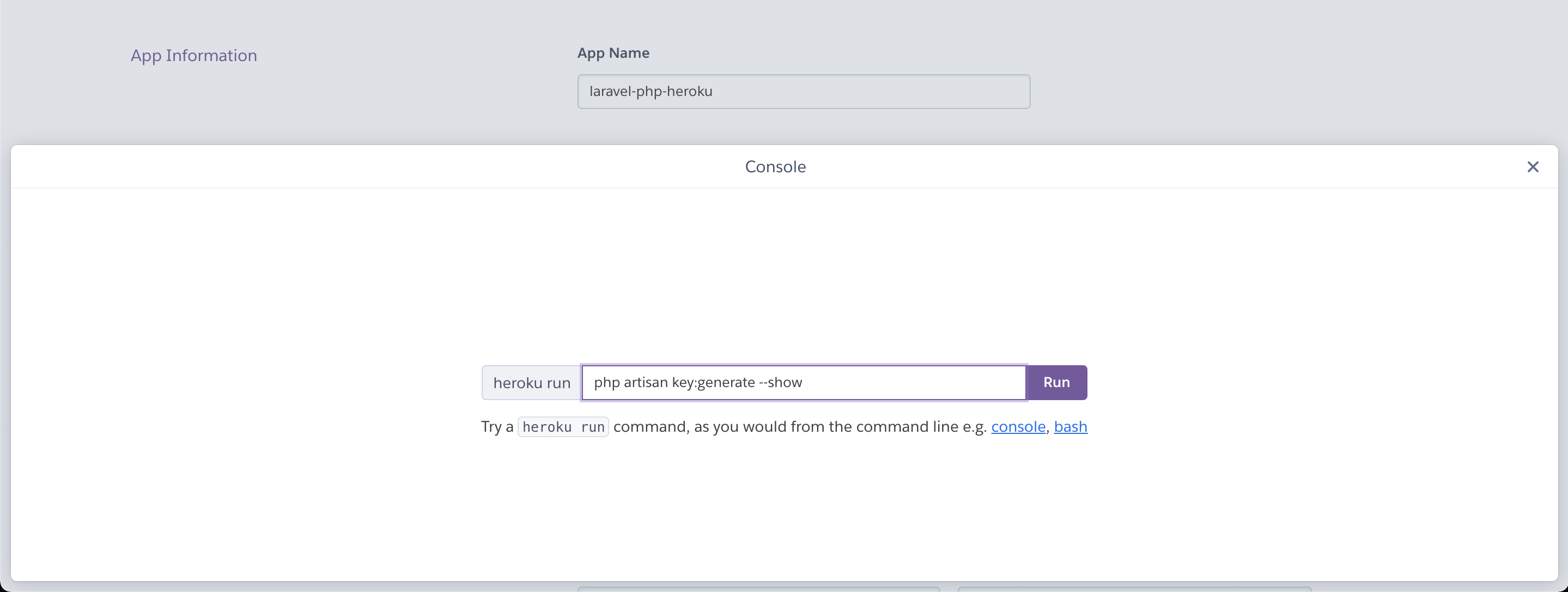Screen dimensions: 1568x592
Task: Click the inline heroku run code snippet
Action: point(563,427)
